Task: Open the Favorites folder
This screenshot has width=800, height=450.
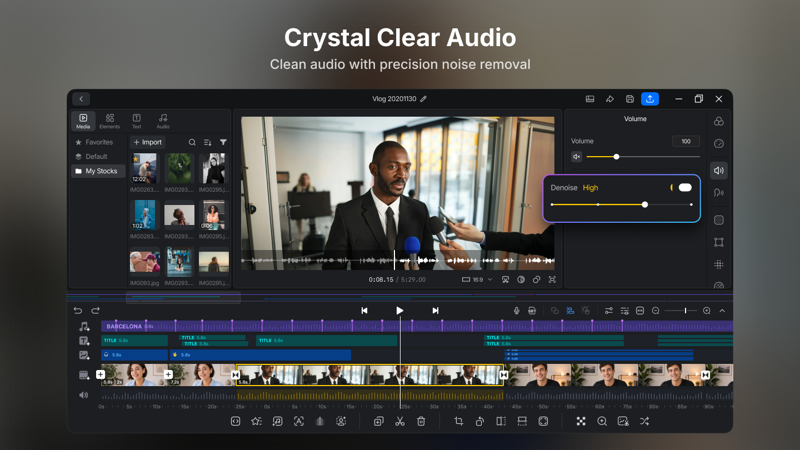Action: point(94,142)
